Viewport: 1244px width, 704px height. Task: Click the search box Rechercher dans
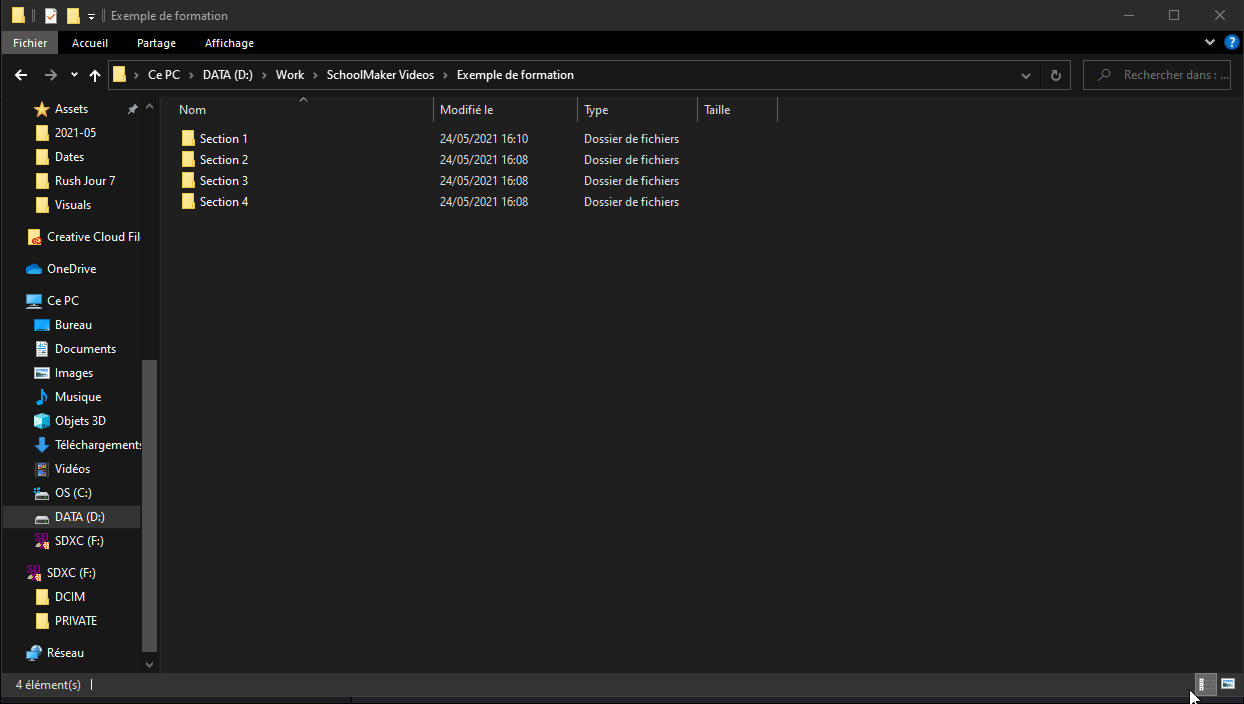point(1158,75)
